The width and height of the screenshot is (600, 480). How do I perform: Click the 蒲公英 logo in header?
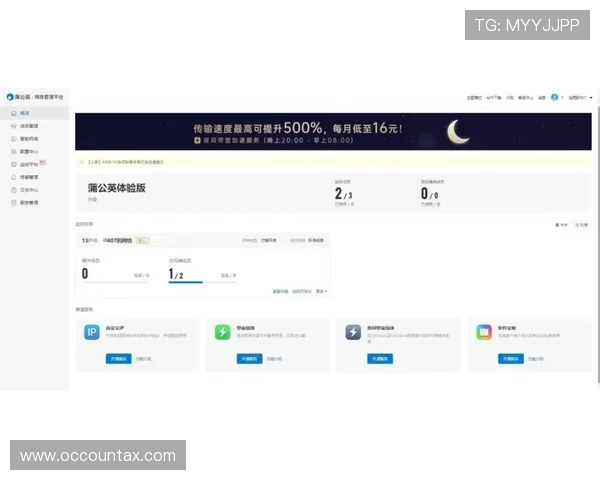10,97
